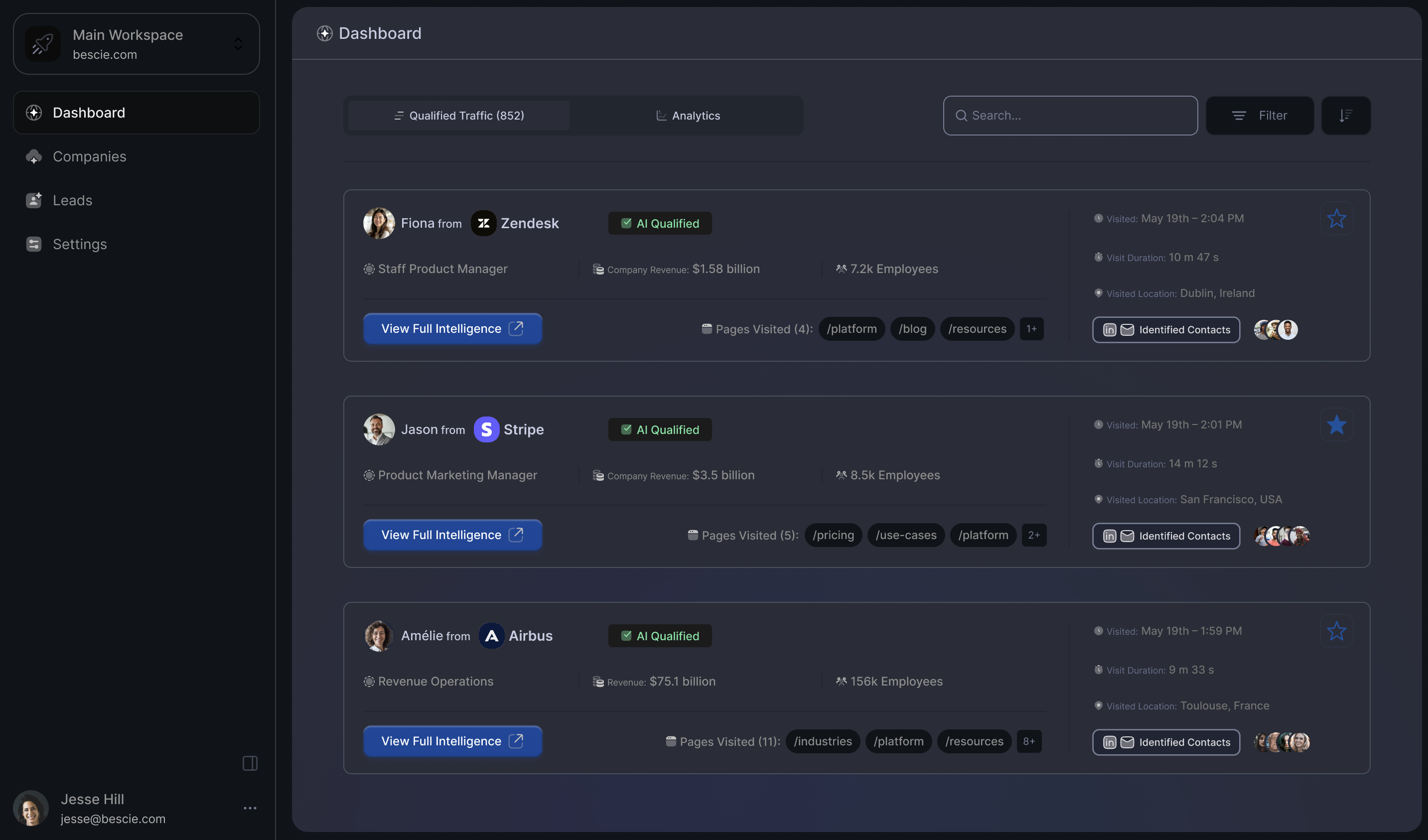Open Leads section in sidebar

click(x=72, y=200)
